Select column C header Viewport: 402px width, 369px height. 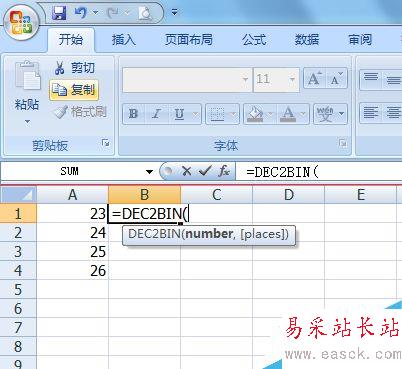point(217,195)
